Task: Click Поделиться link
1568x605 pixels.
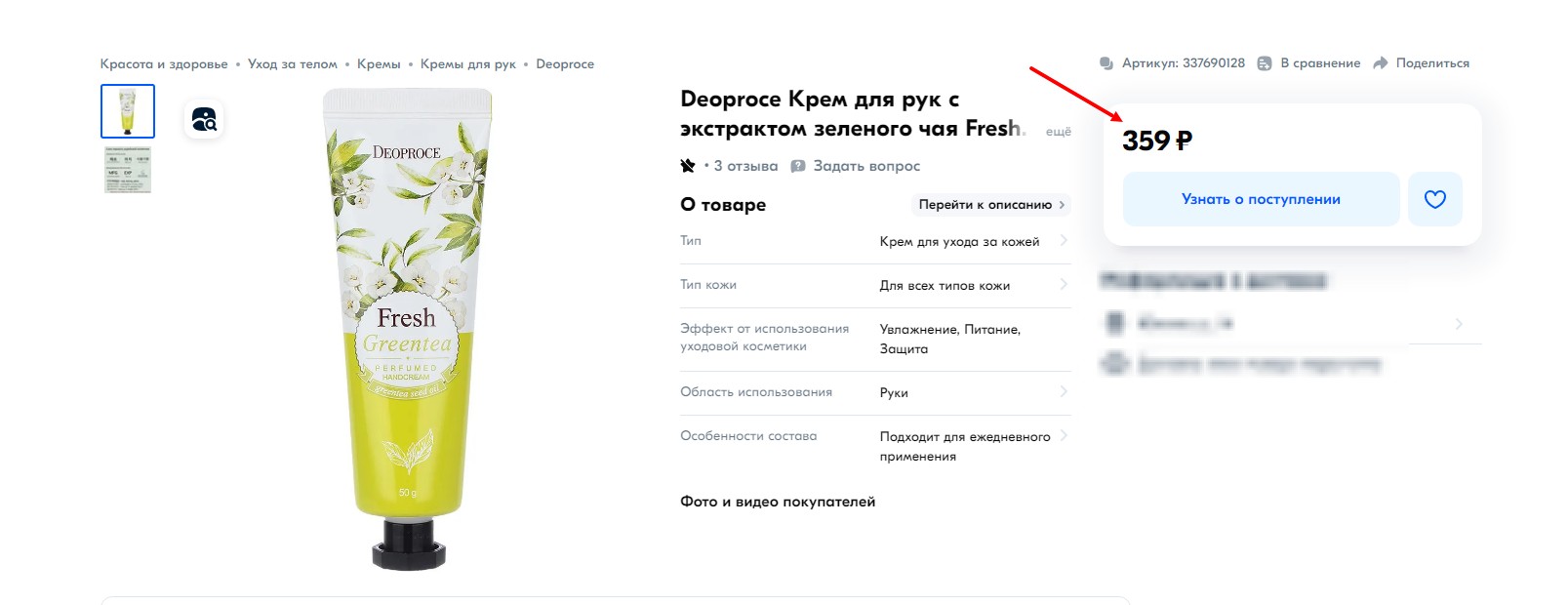Action: click(x=1432, y=63)
